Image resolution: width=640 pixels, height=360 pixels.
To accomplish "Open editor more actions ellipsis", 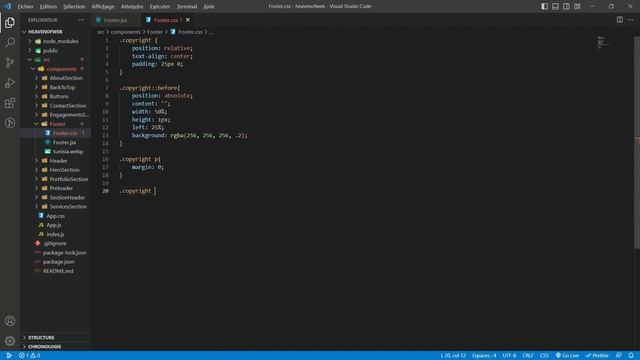I will coord(631,20).
